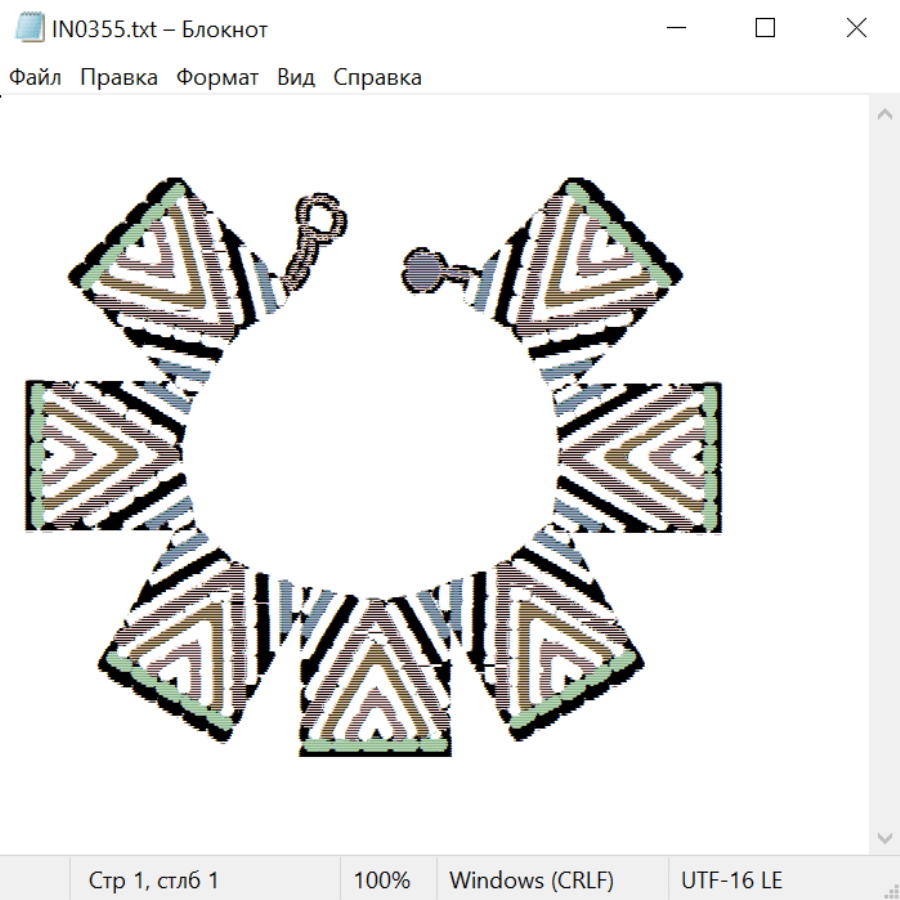This screenshot has height=900, width=900.
Task: Click the round bead clasp on the bracelet
Action: coord(424,269)
